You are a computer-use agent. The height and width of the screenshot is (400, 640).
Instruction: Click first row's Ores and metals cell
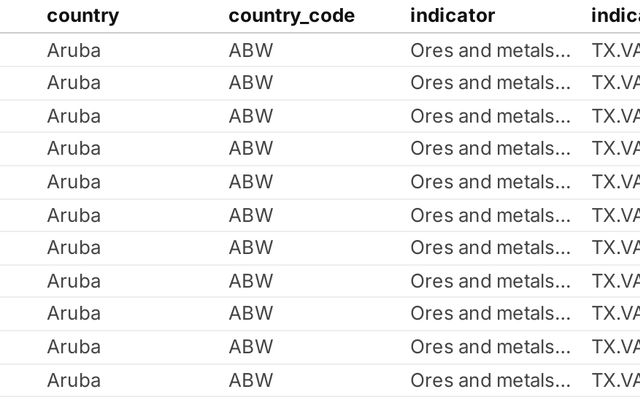pos(490,49)
